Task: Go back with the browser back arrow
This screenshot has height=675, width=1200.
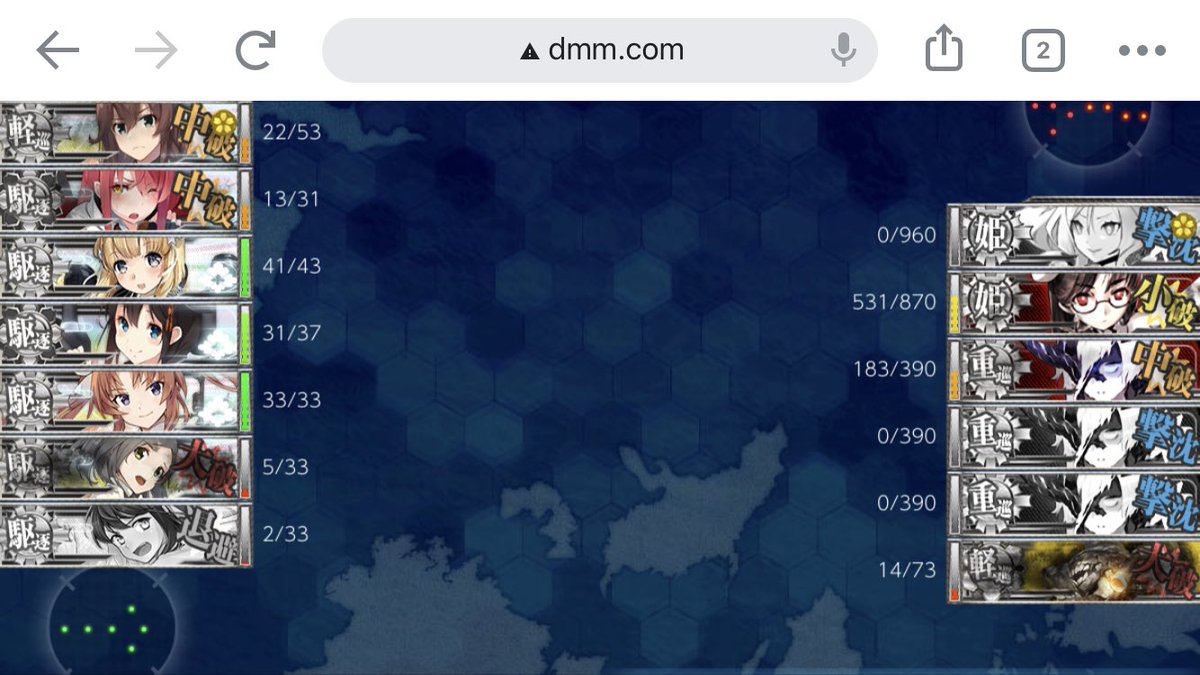Action: (58, 50)
